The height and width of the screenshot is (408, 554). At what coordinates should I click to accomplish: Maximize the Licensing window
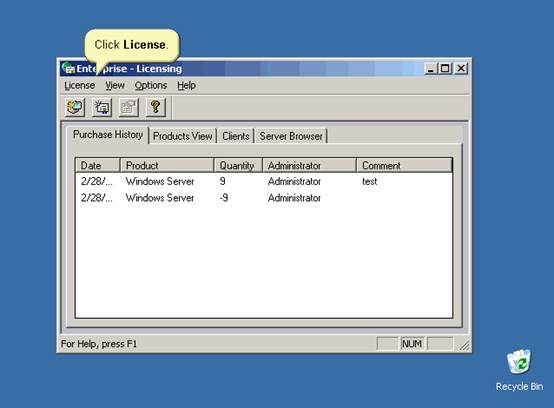[x=445, y=68]
